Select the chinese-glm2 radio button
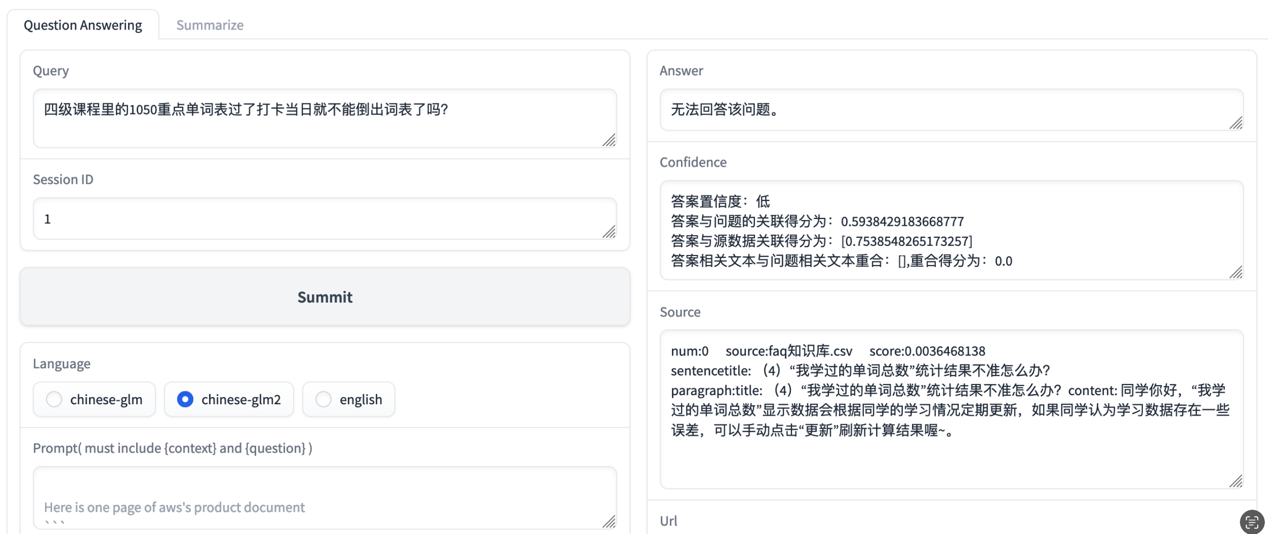The width and height of the screenshot is (1268, 534). [x=229, y=399]
